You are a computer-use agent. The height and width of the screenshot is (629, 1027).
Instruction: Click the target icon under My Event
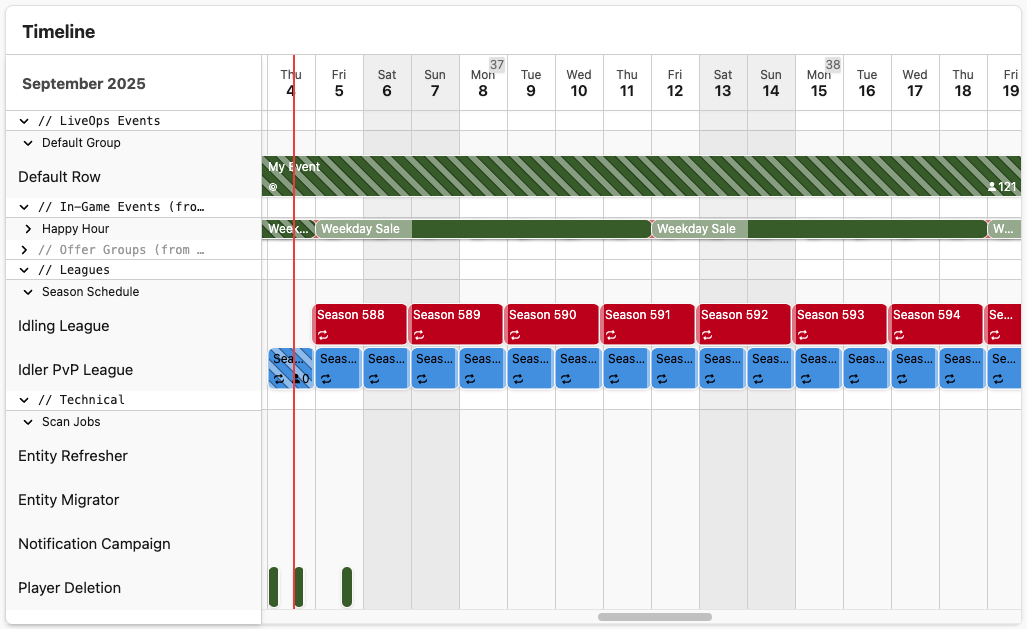[273, 187]
